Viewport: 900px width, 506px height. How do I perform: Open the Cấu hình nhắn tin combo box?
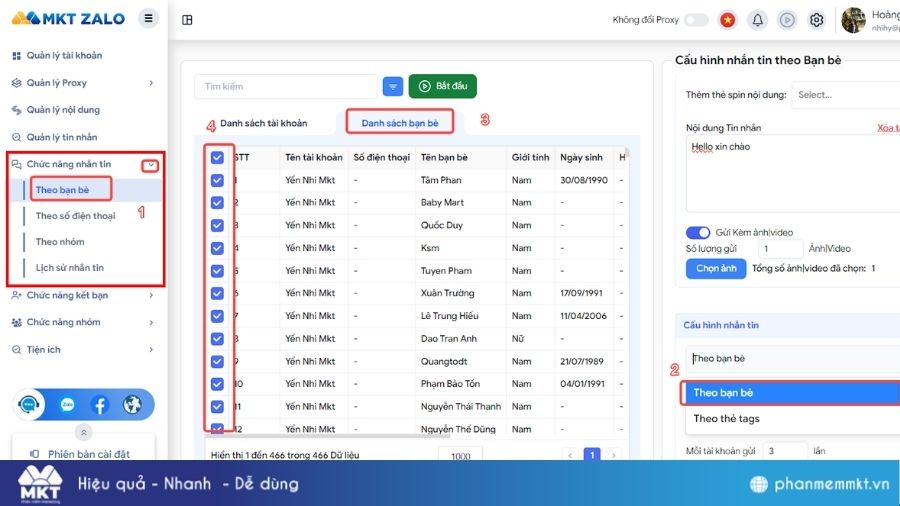(793, 359)
